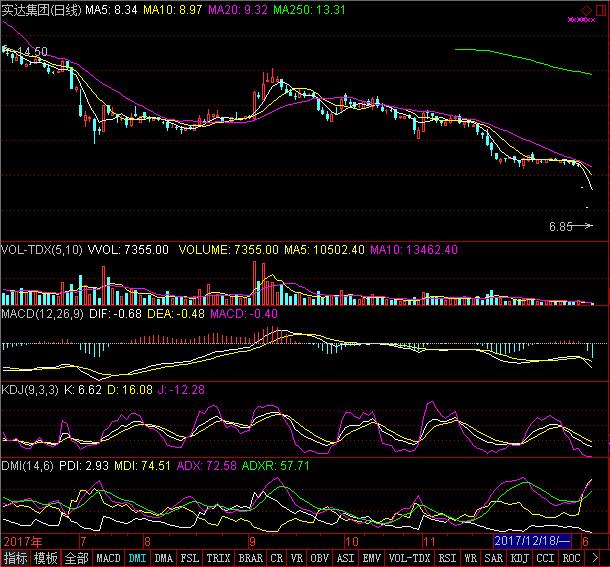610x567 pixels.
Task: Choose the EMV indicator tab
Action: tap(372, 558)
